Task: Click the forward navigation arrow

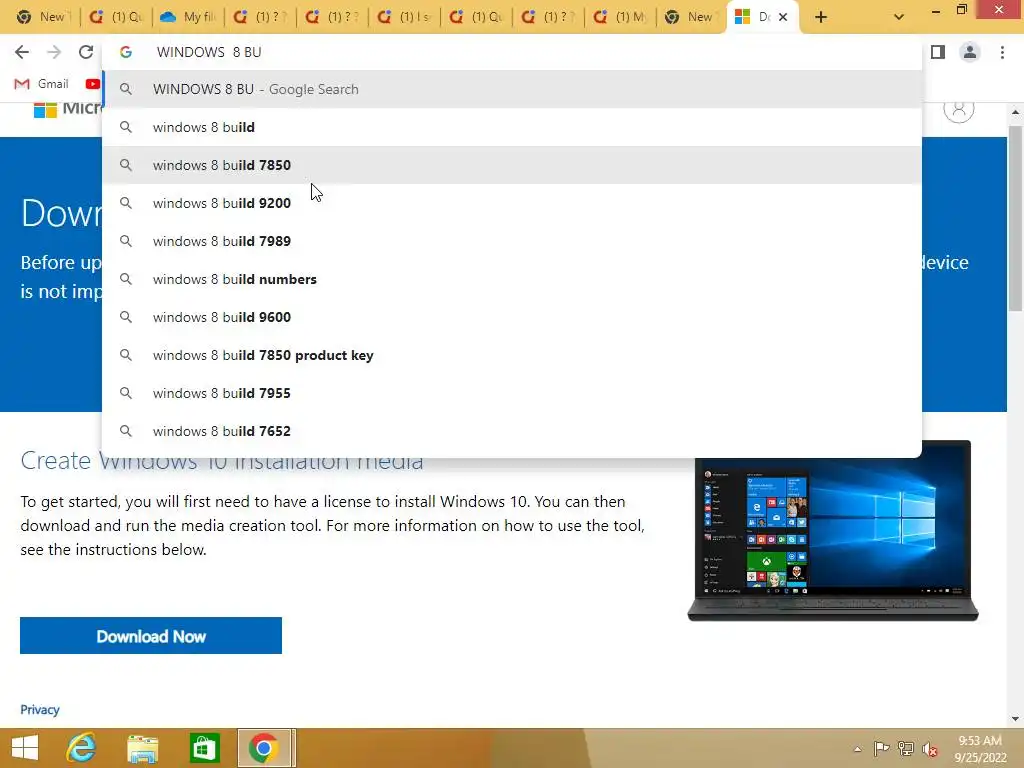Action: coord(54,52)
